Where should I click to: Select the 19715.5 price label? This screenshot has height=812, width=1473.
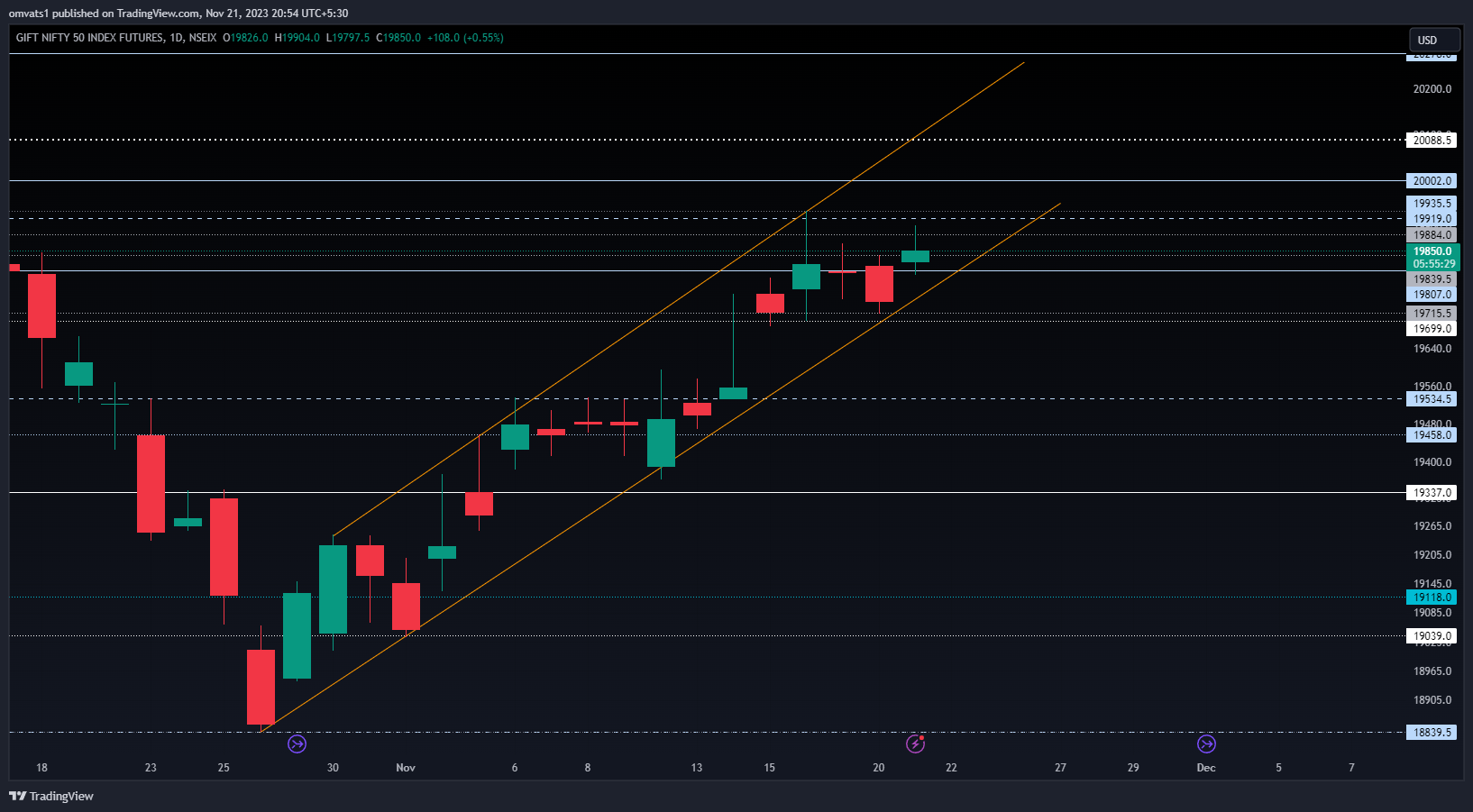point(1432,314)
